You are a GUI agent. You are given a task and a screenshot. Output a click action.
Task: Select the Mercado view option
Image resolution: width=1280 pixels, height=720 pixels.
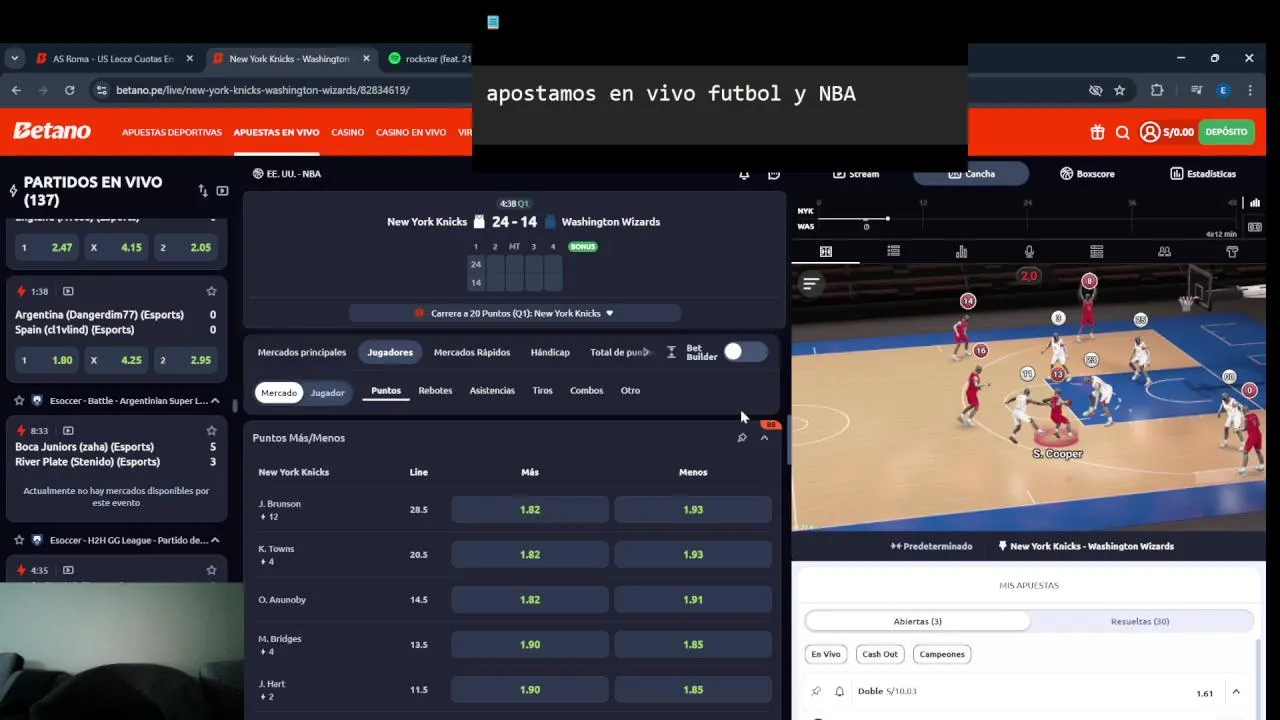[279, 393]
